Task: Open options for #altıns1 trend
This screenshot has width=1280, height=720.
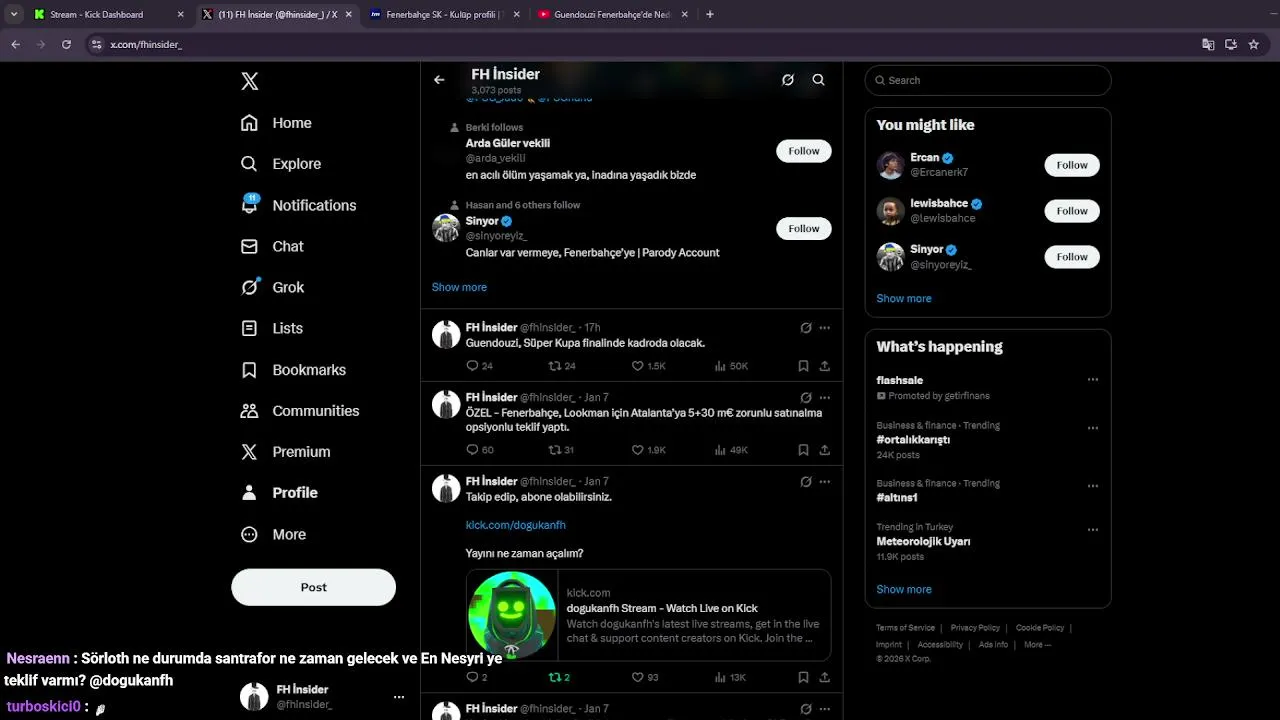Action: coord(1093,486)
